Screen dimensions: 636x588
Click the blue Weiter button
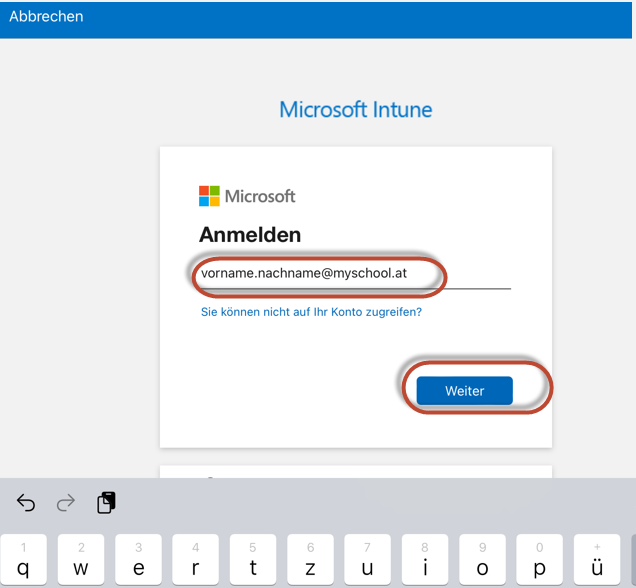464,391
